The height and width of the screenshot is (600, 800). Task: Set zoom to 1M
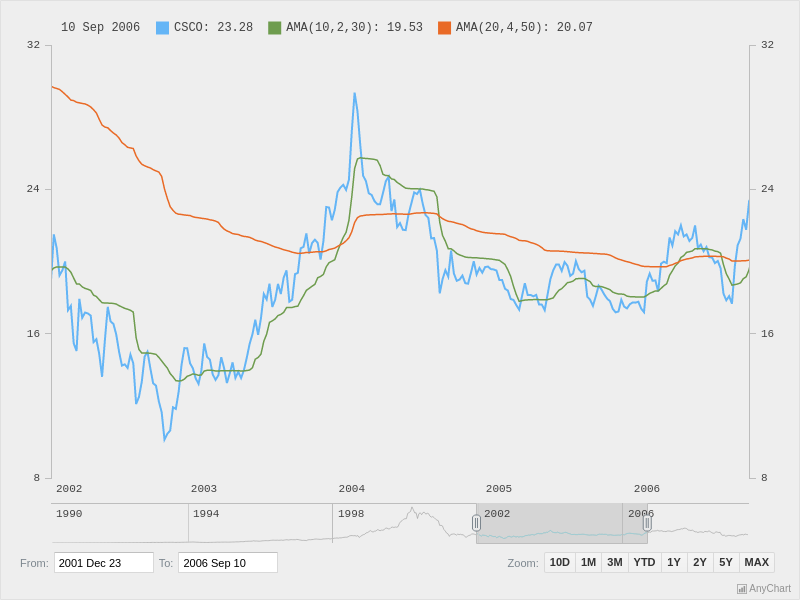pos(588,562)
